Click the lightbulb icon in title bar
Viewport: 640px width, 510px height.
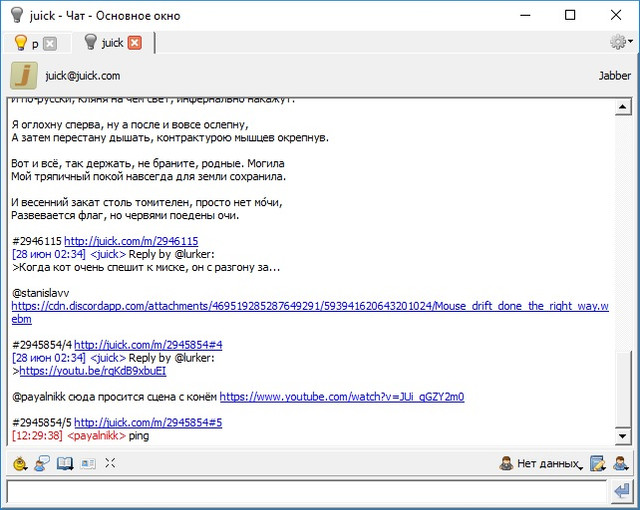point(17,15)
